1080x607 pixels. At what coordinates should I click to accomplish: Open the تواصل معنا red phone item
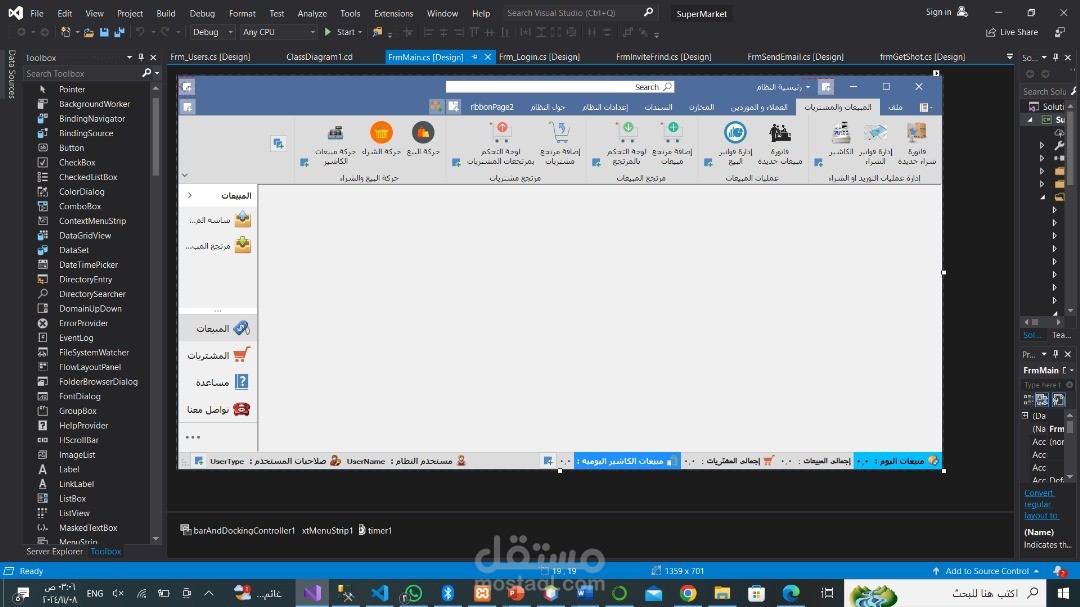pyautogui.click(x=219, y=409)
